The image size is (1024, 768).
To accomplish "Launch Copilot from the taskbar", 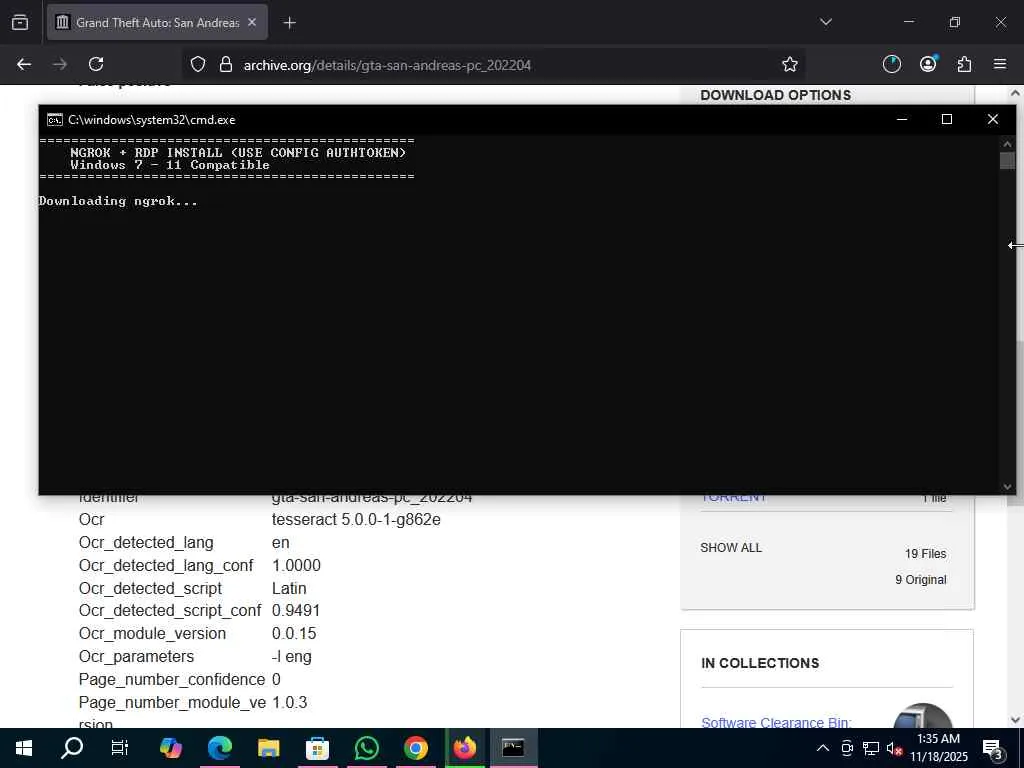I will (x=170, y=748).
